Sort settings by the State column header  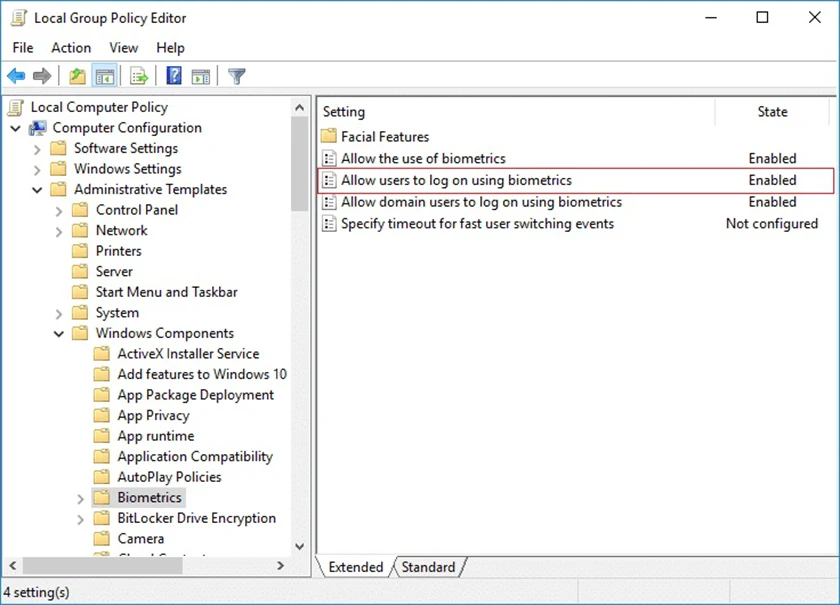[x=772, y=111]
